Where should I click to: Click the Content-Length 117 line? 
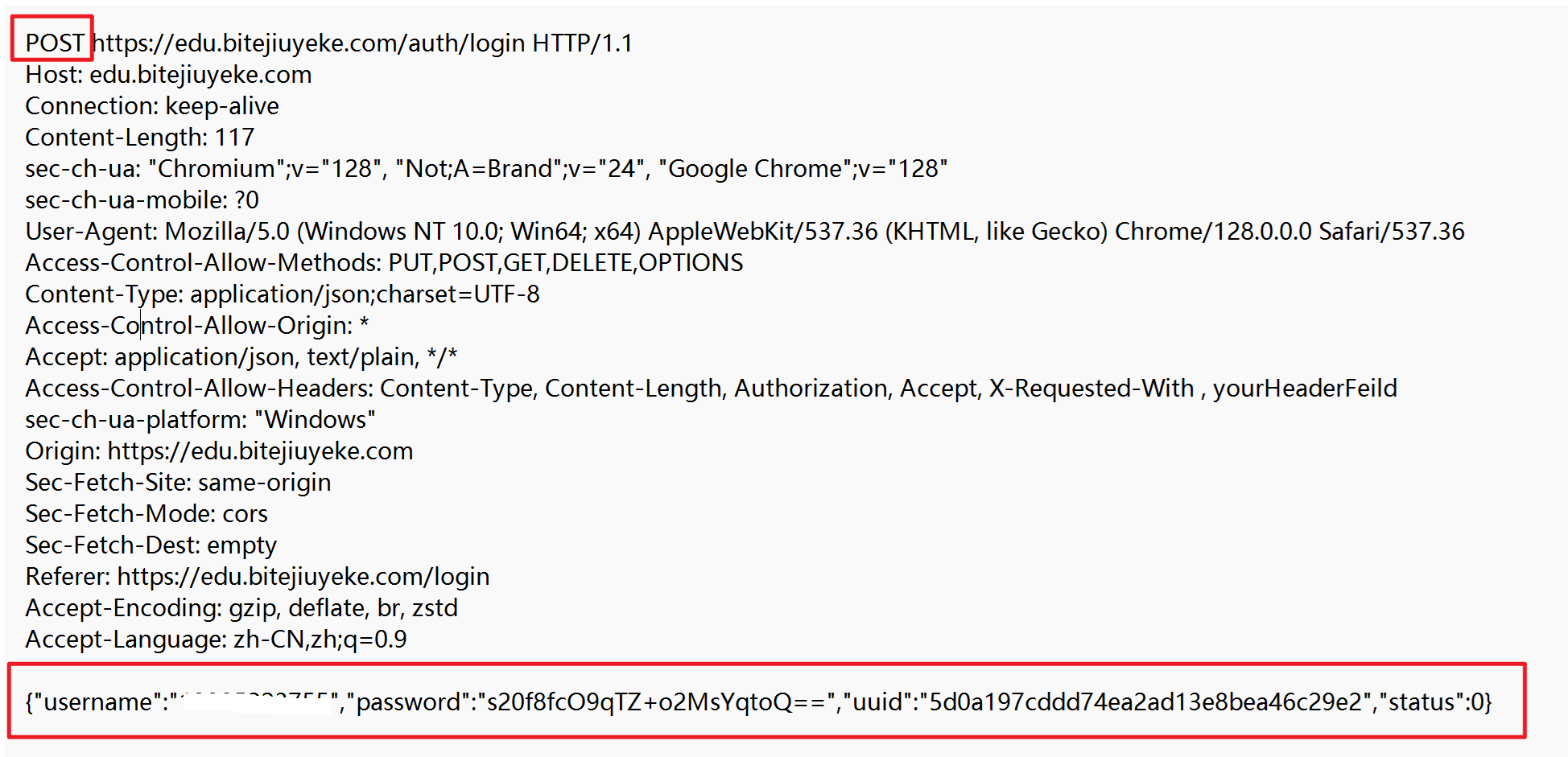point(140,137)
